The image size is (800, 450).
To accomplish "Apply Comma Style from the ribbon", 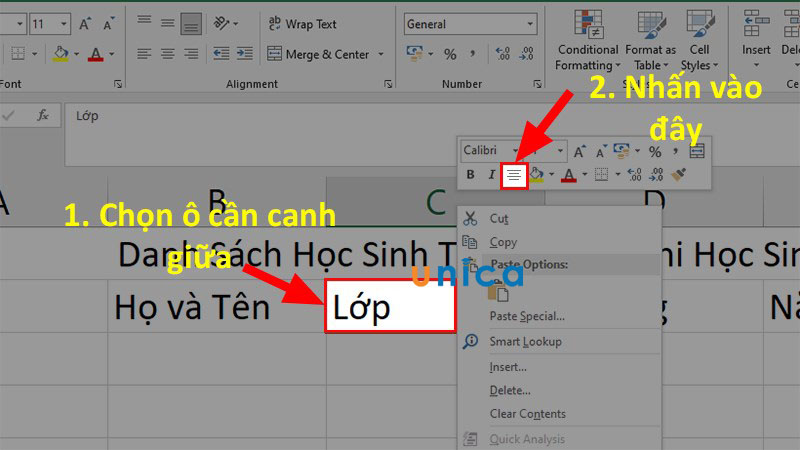I will click(472, 54).
